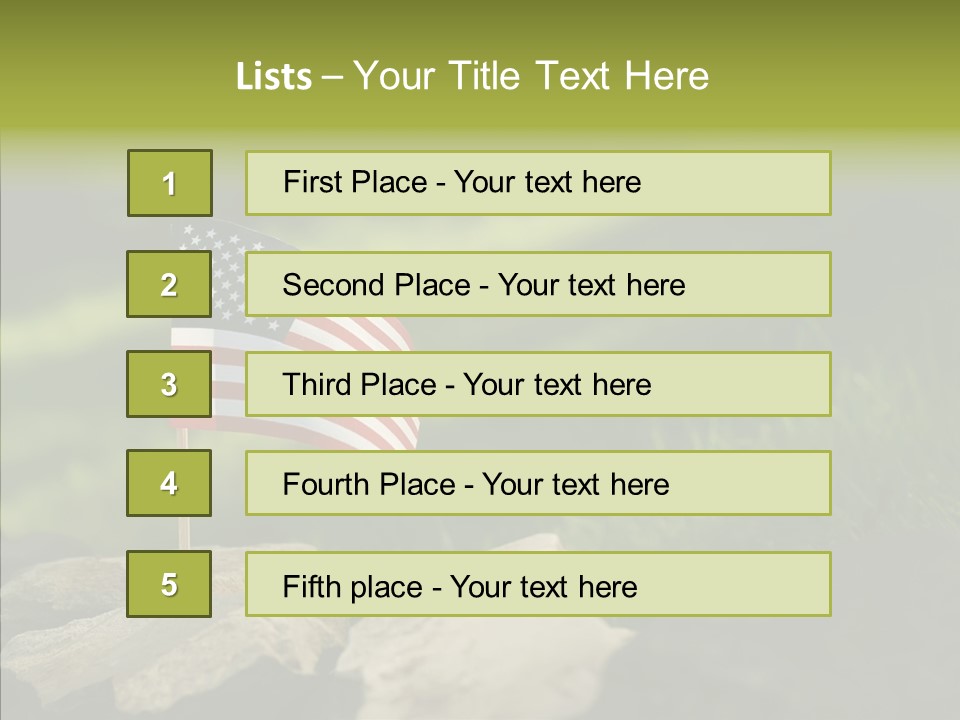Click the Fifth place text box
Screen dimensions: 960x720
tap(538, 584)
